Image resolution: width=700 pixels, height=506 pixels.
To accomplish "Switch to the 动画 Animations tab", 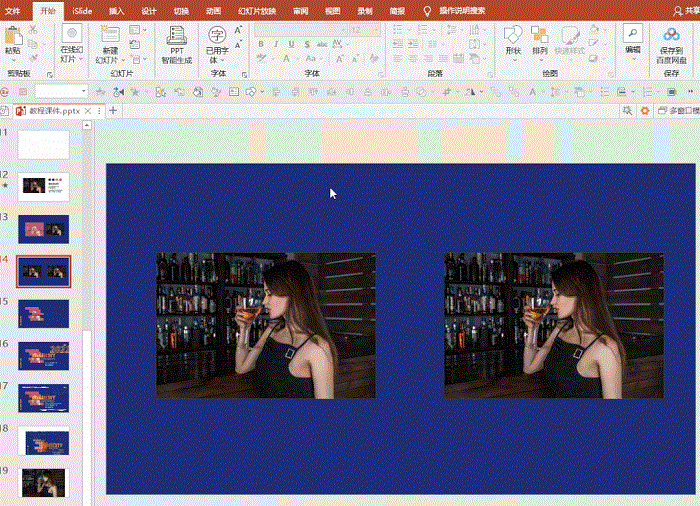I will pyautogui.click(x=213, y=11).
